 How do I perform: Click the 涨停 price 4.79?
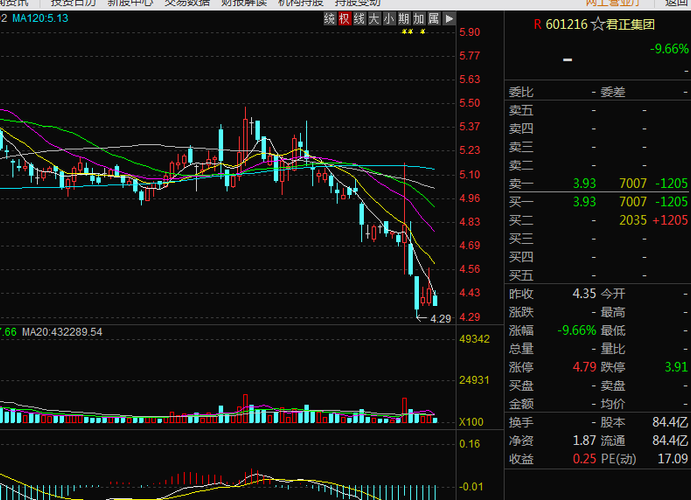584,367
